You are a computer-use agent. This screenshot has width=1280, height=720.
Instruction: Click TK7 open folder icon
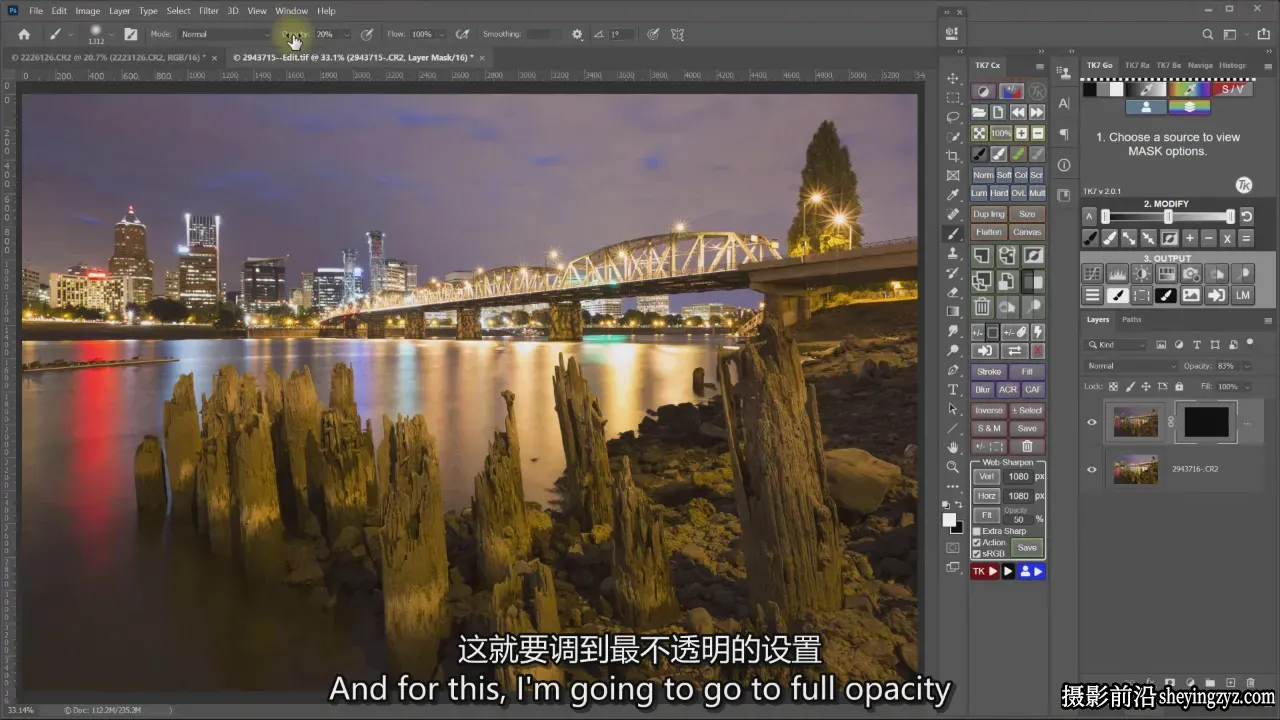pos(980,112)
